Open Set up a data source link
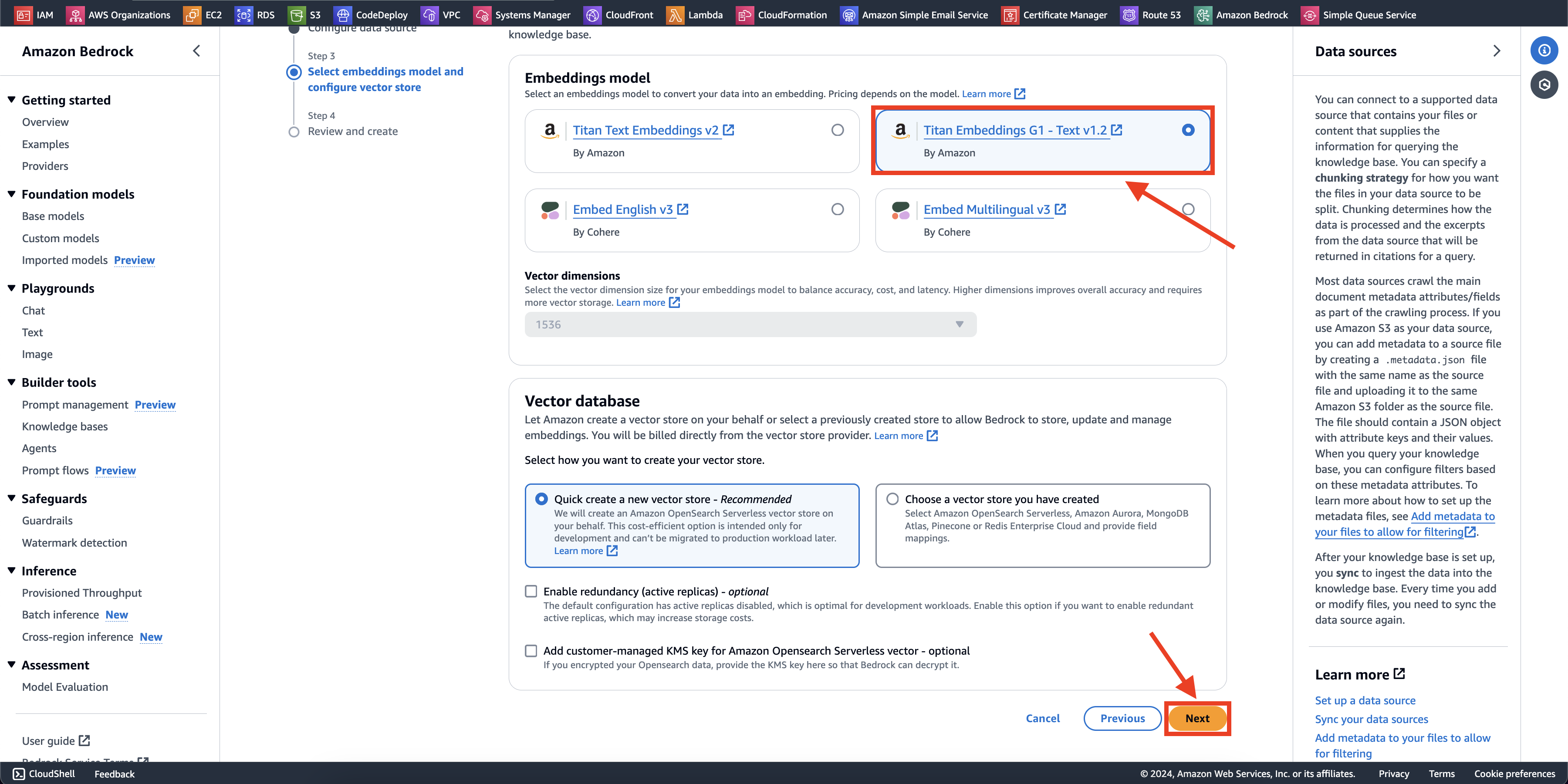1568x784 pixels. click(x=1365, y=700)
